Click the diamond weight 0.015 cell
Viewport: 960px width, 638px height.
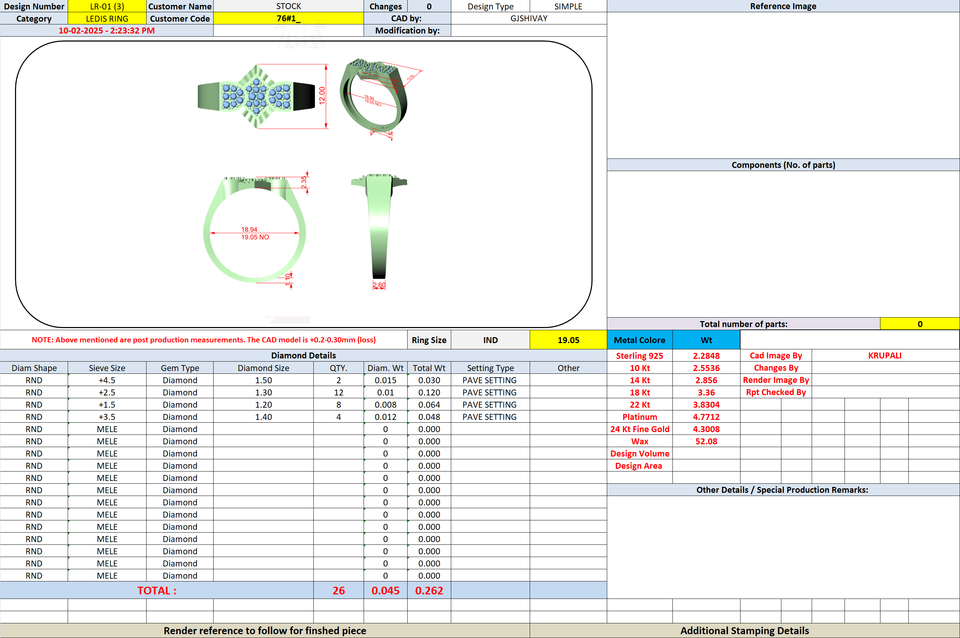(386, 380)
